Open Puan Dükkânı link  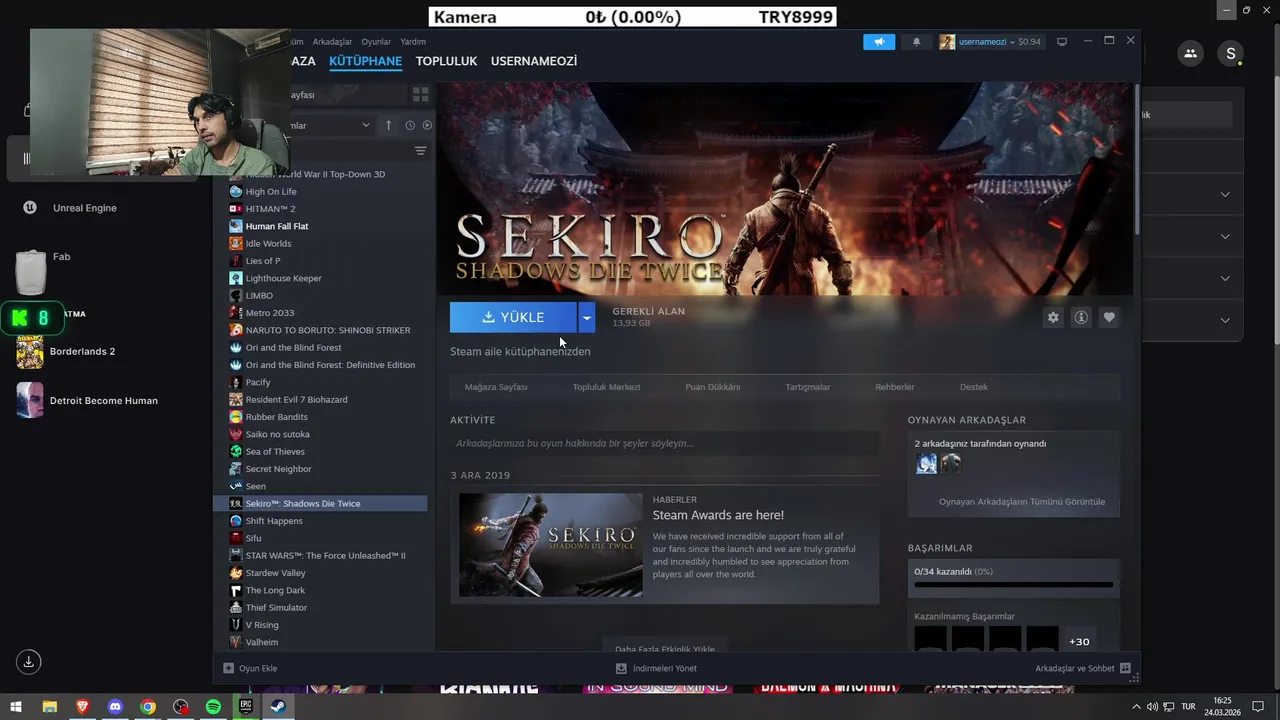[x=713, y=387]
